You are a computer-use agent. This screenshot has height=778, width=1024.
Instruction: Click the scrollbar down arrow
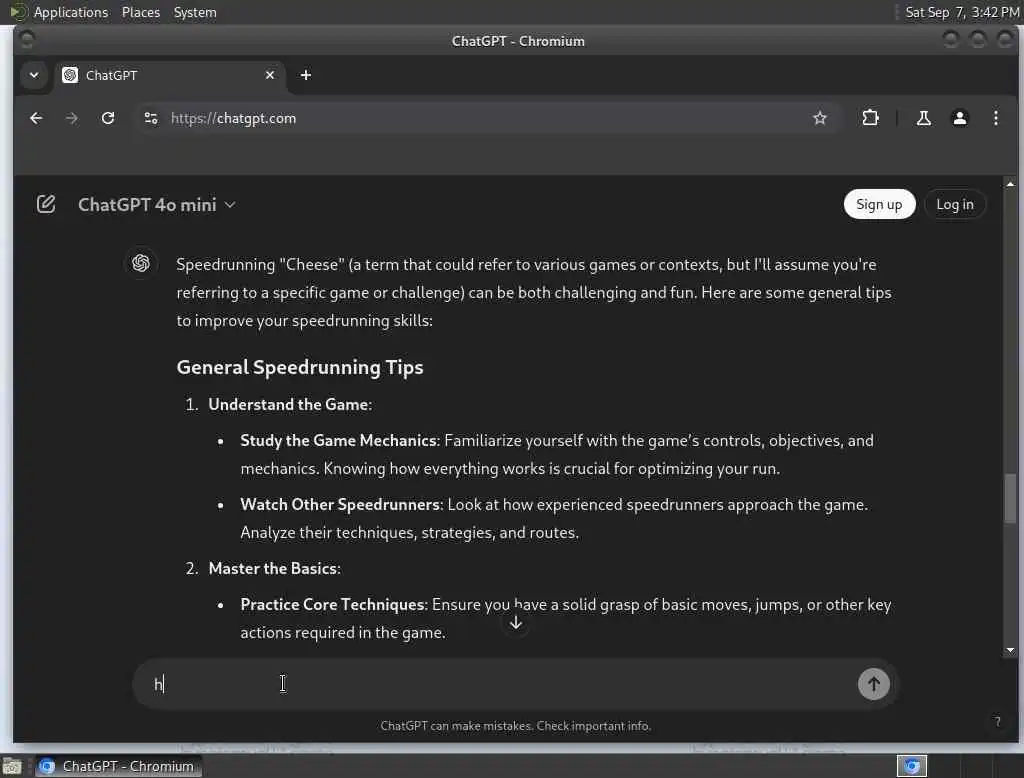point(1010,650)
